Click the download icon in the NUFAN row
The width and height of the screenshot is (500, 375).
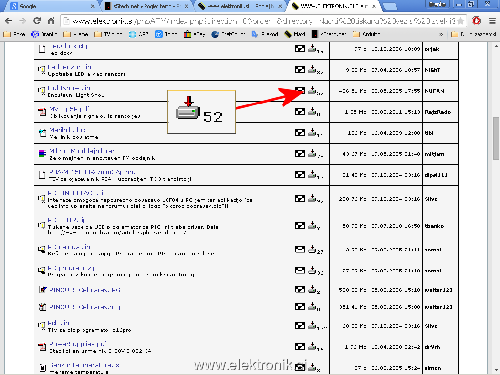click(x=312, y=90)
